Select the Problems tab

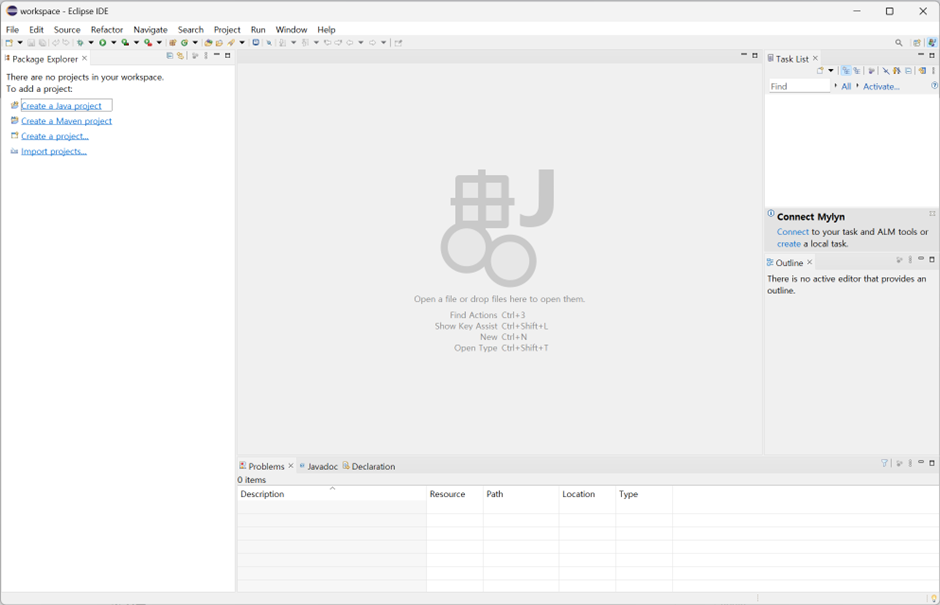266,466
